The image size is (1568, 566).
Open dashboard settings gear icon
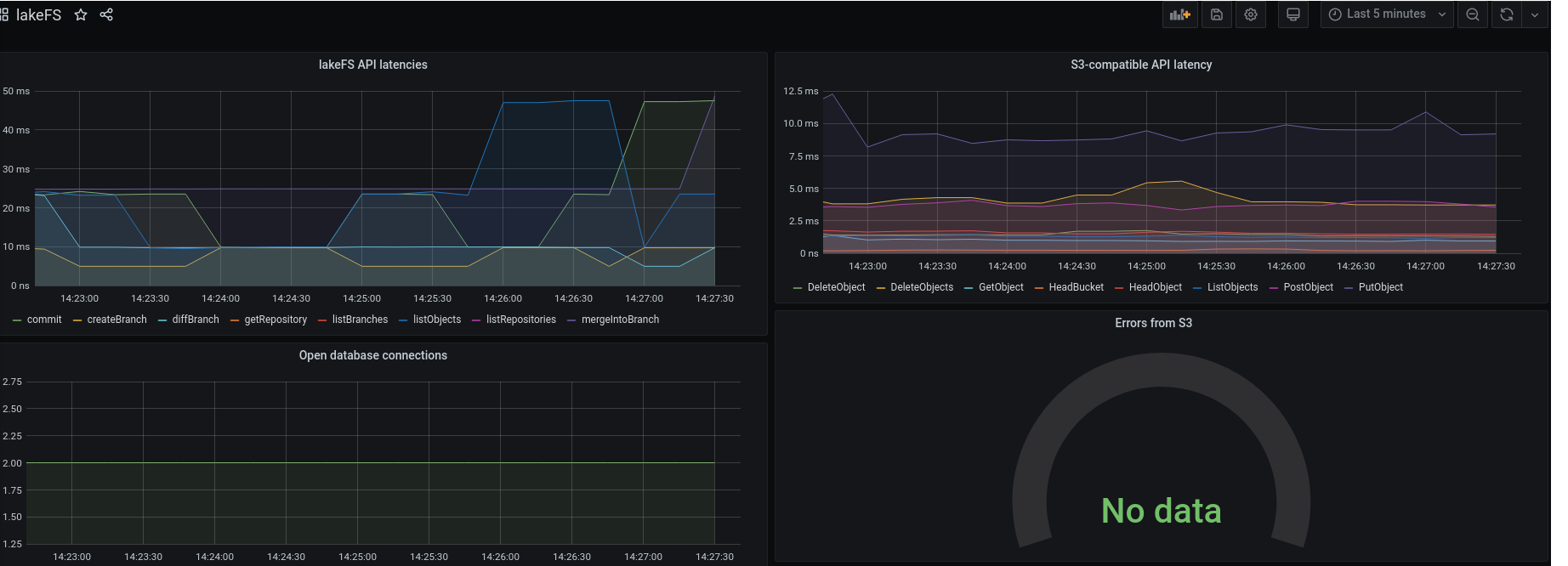point(1251,14)
